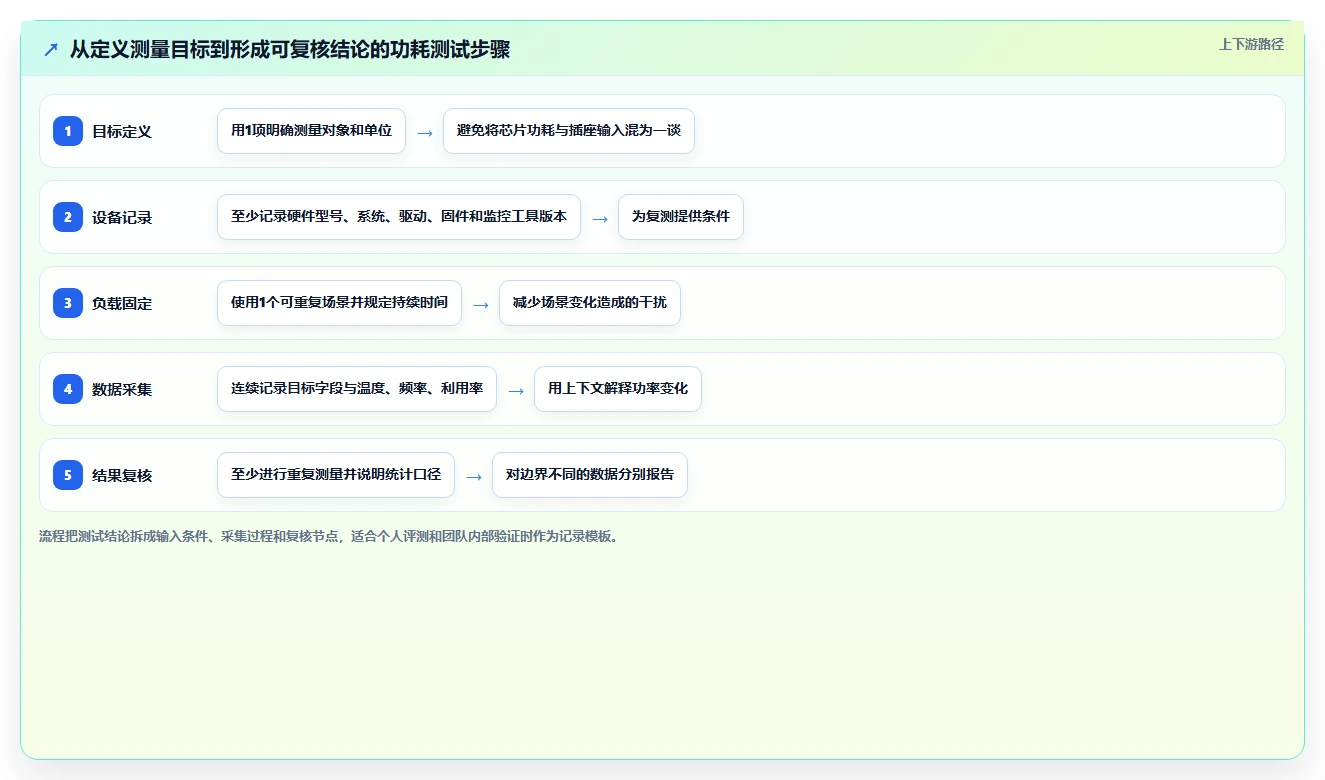
Task: Click step number 3 badge
Action: coord(68,303)
